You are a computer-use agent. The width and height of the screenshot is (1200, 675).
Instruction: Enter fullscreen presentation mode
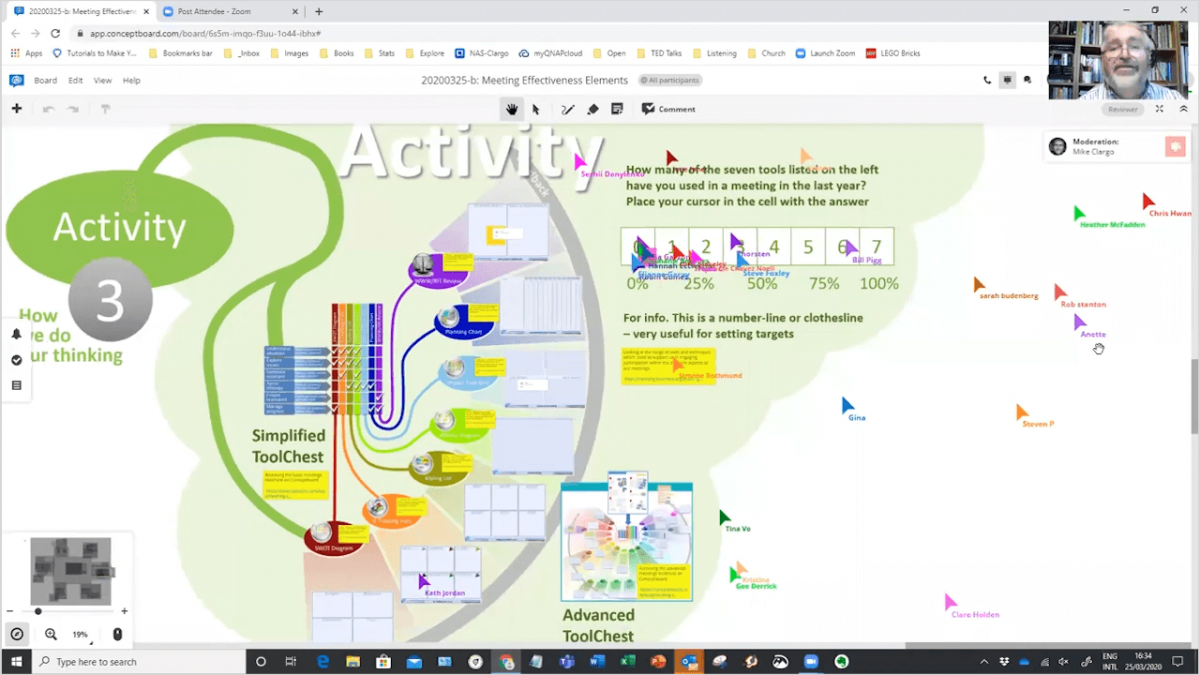pyautogui.click(x=1160, y=109)
